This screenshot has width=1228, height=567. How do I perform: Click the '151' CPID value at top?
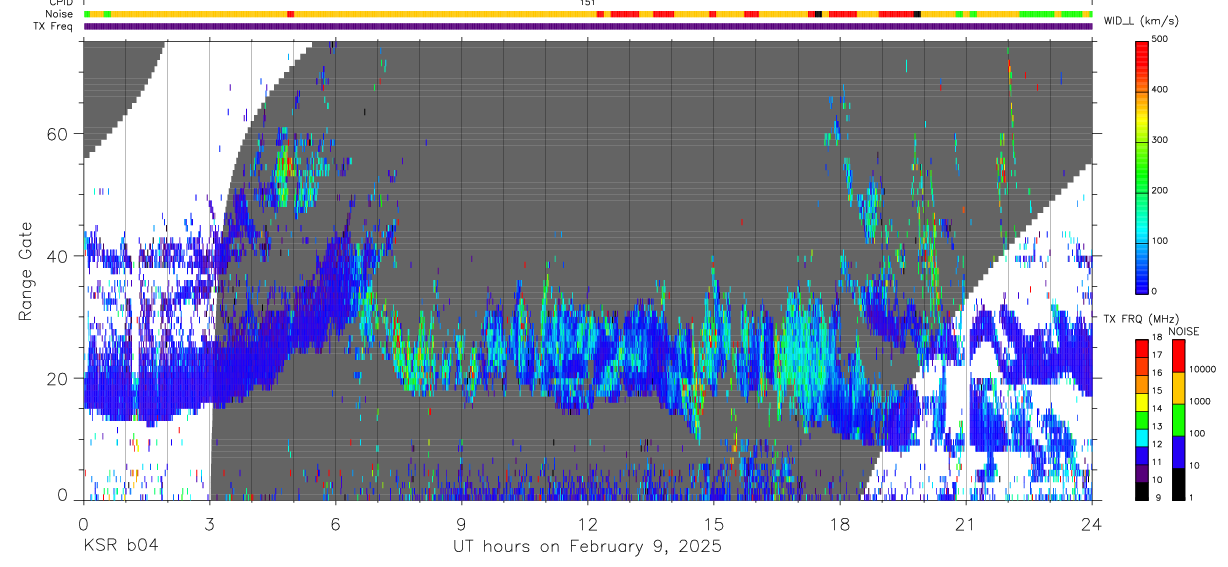pyautogui.click(x=588, y=3)
